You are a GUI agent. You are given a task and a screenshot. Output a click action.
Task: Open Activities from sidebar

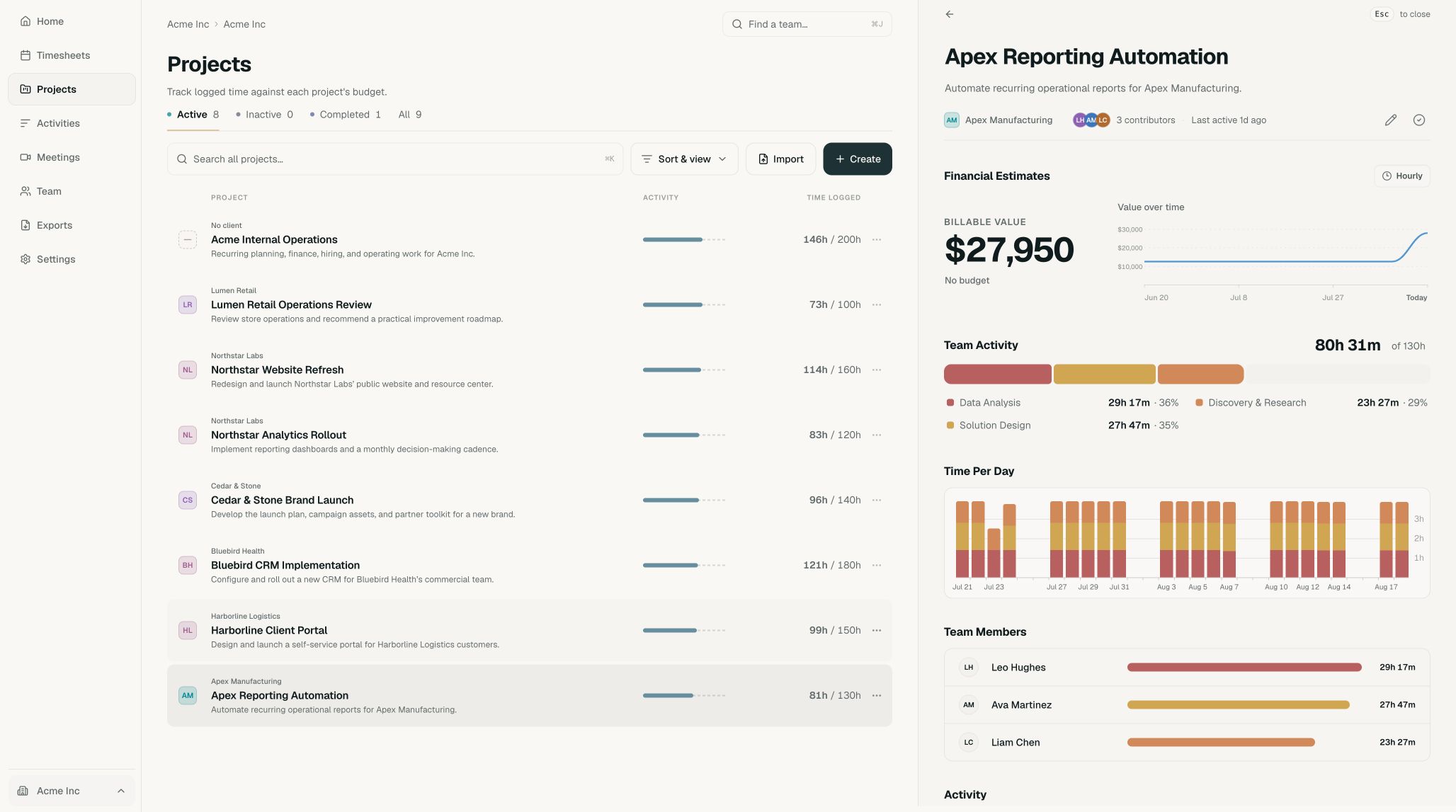tap(72, 123)
